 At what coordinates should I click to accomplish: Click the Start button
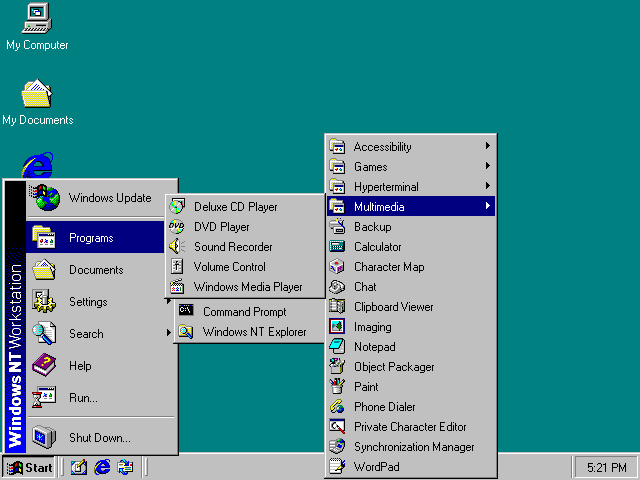pyautogui.click(x=29, y=467)
